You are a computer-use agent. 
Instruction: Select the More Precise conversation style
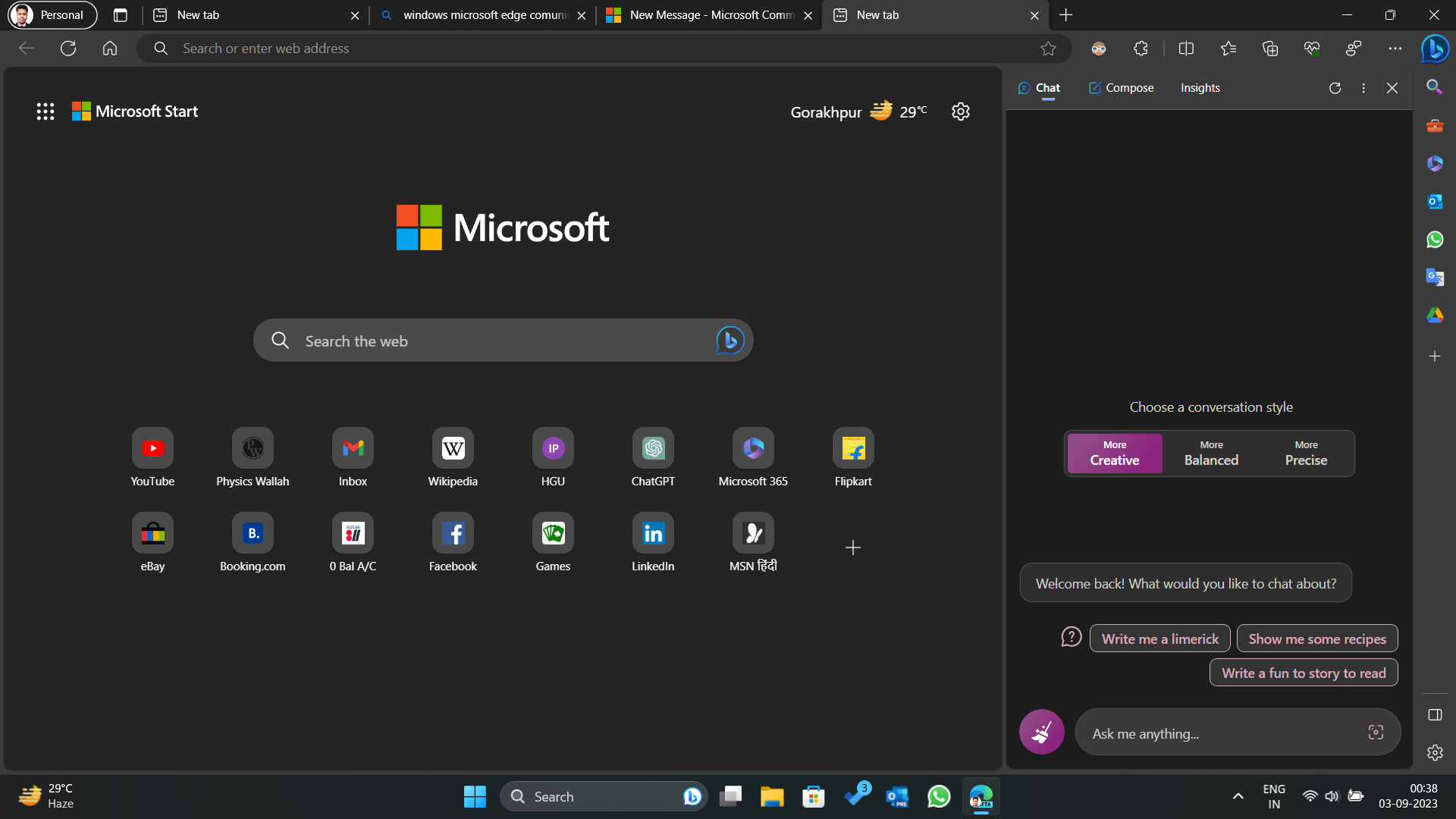tap(1306, 453)
